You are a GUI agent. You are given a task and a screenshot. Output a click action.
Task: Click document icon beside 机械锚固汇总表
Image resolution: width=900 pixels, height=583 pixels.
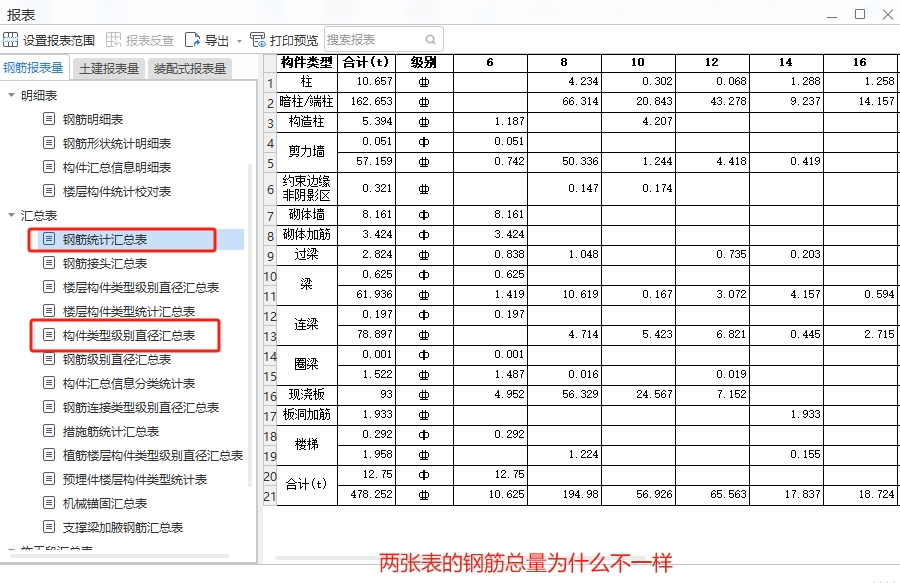tap(49, 503)
